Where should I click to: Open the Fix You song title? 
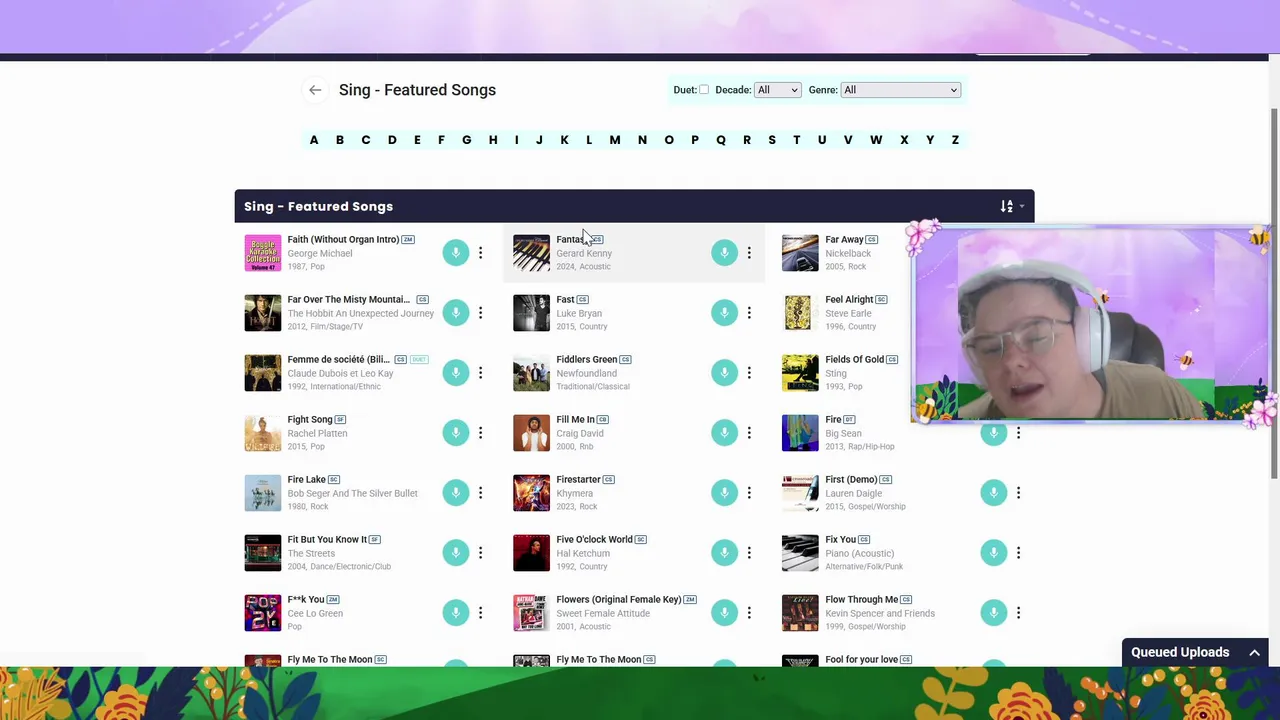(840, 539)
